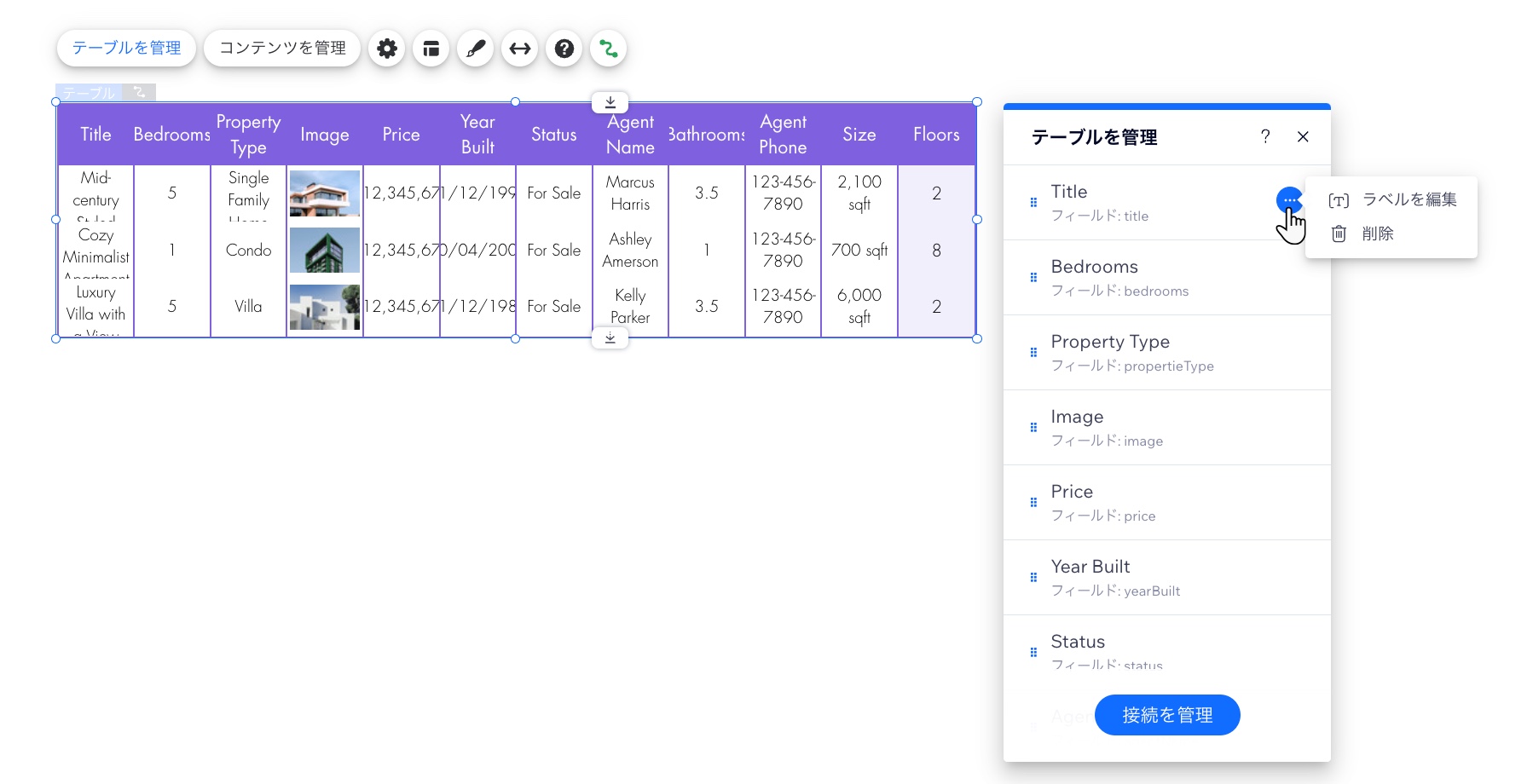This screenshot has width=1533, height=784.
Task: Open table settings gear icon
Action: tap(387, 49)
